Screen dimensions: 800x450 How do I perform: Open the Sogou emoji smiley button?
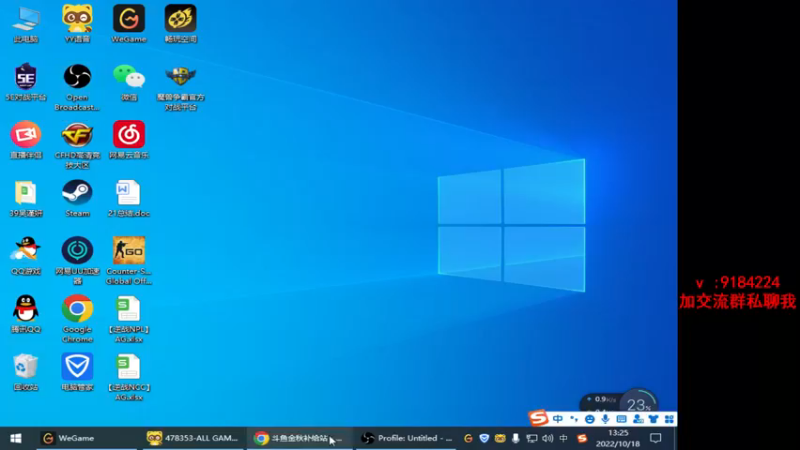pos(590,419)
